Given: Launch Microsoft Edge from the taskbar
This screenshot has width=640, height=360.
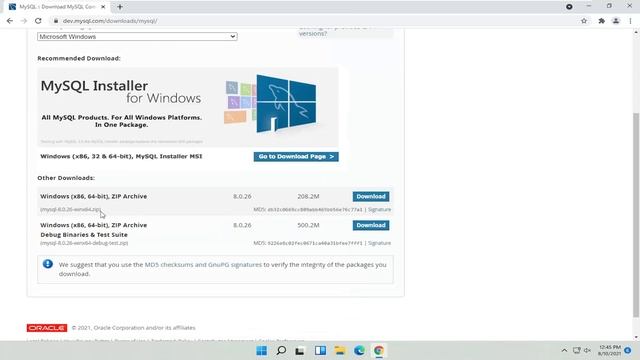Looking at the screenshot, I should [x=359, y=351].
